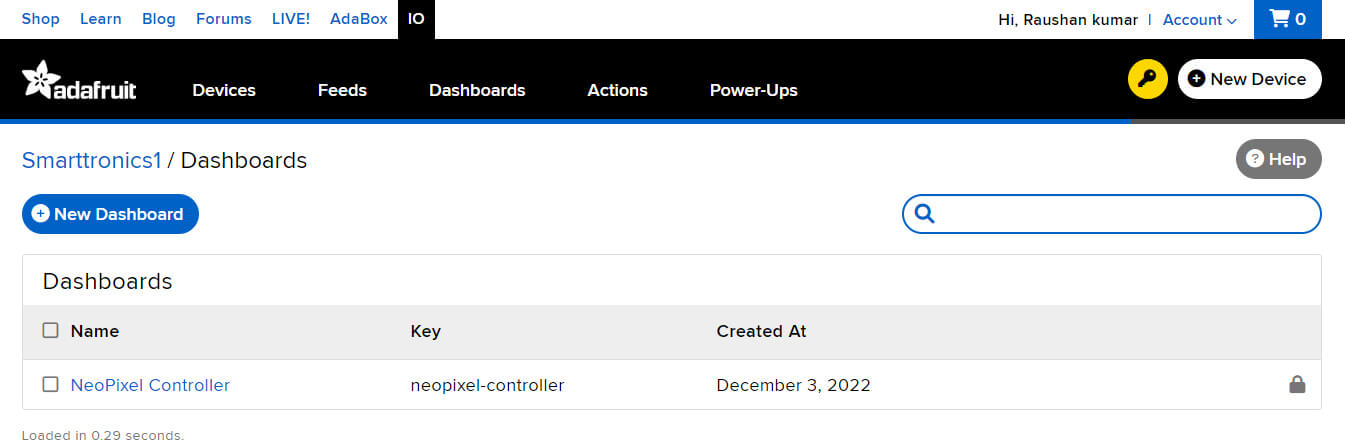The height and width of the screenshot is (448, 1345).
Task: Open the NeoPixel Controller dashboard link
Action: (x=150, y=385)
